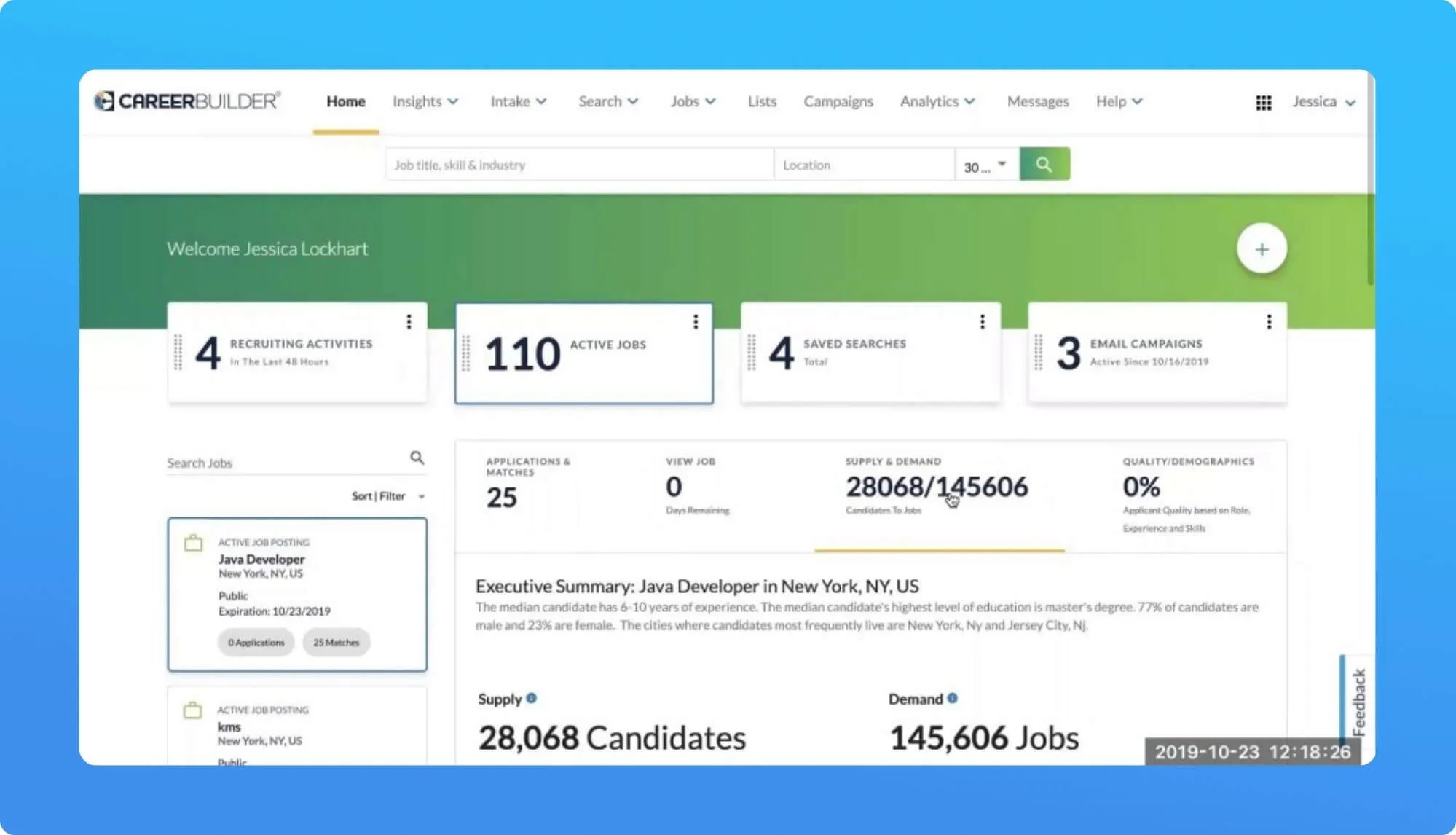Viewport: 1456px width, 835px height.
Task: Open the apps grid icon
Action: coord(1264,103)
